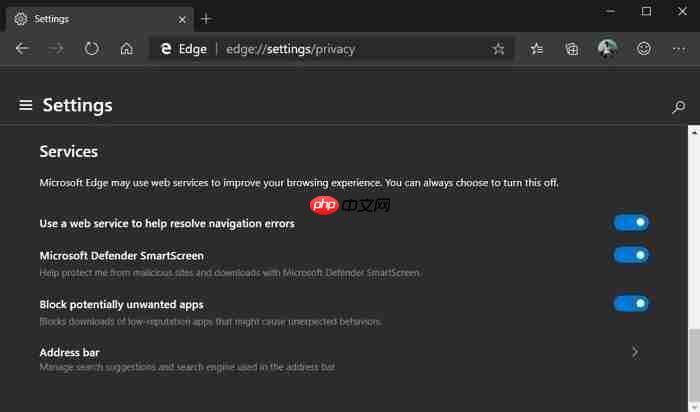Click the gear icon on Settings tab
This screenshot has width=700, height=412.
point(21,19)
